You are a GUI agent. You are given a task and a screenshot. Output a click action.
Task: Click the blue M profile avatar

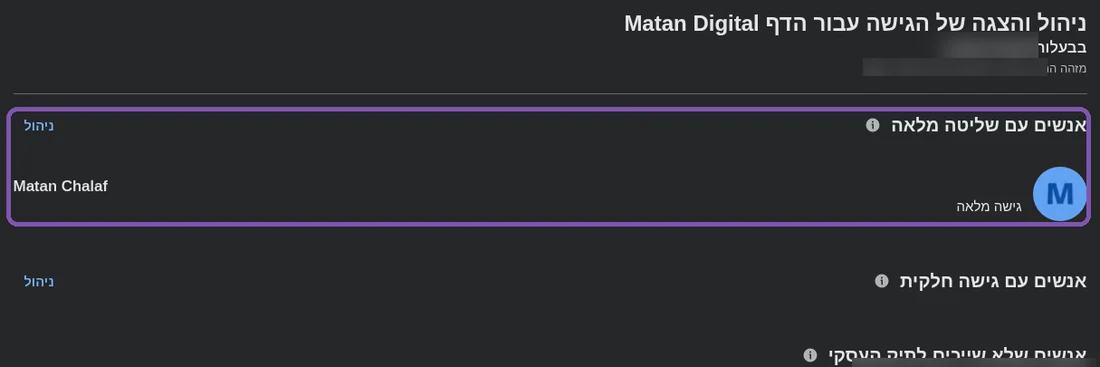[x=1060, y=194]
